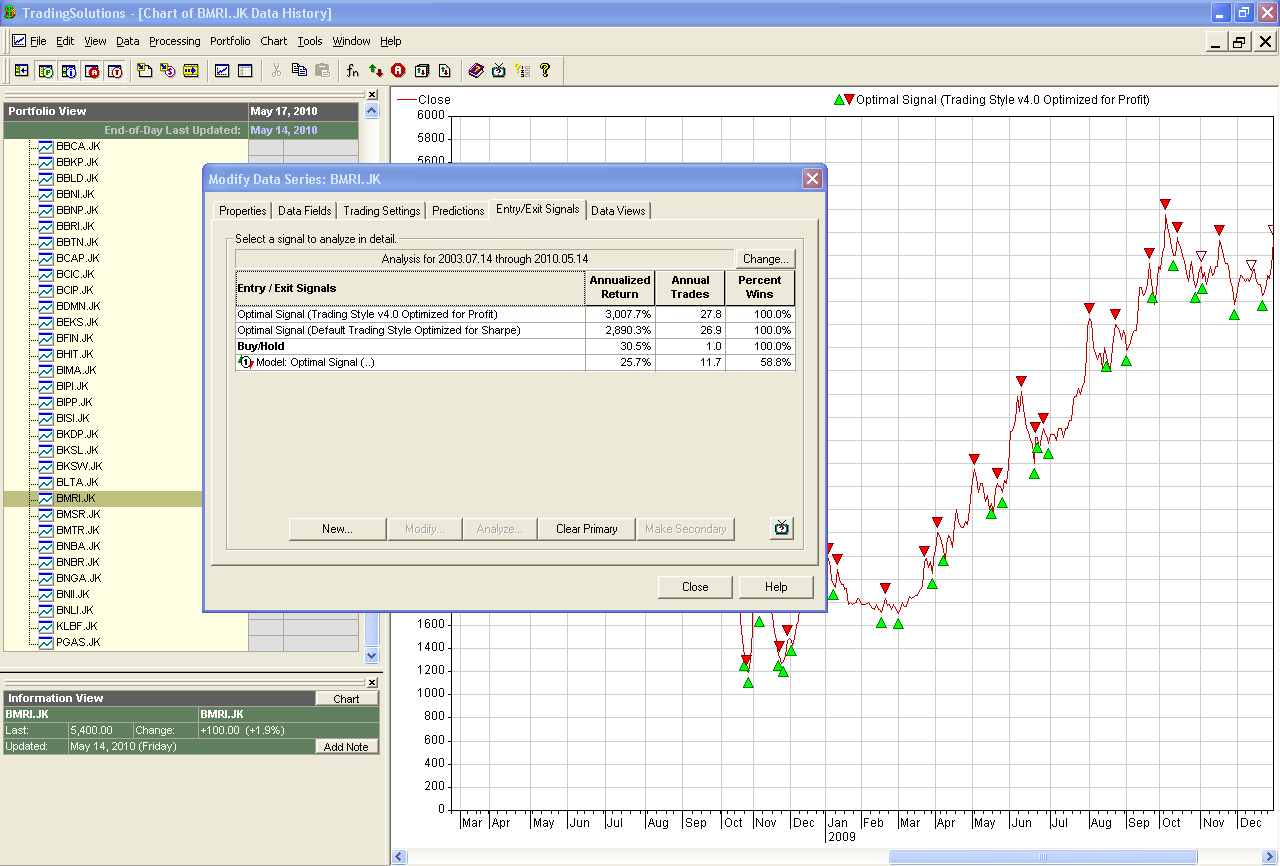
Task: Switch to the Data Views tab
Action: coord(618,211)
